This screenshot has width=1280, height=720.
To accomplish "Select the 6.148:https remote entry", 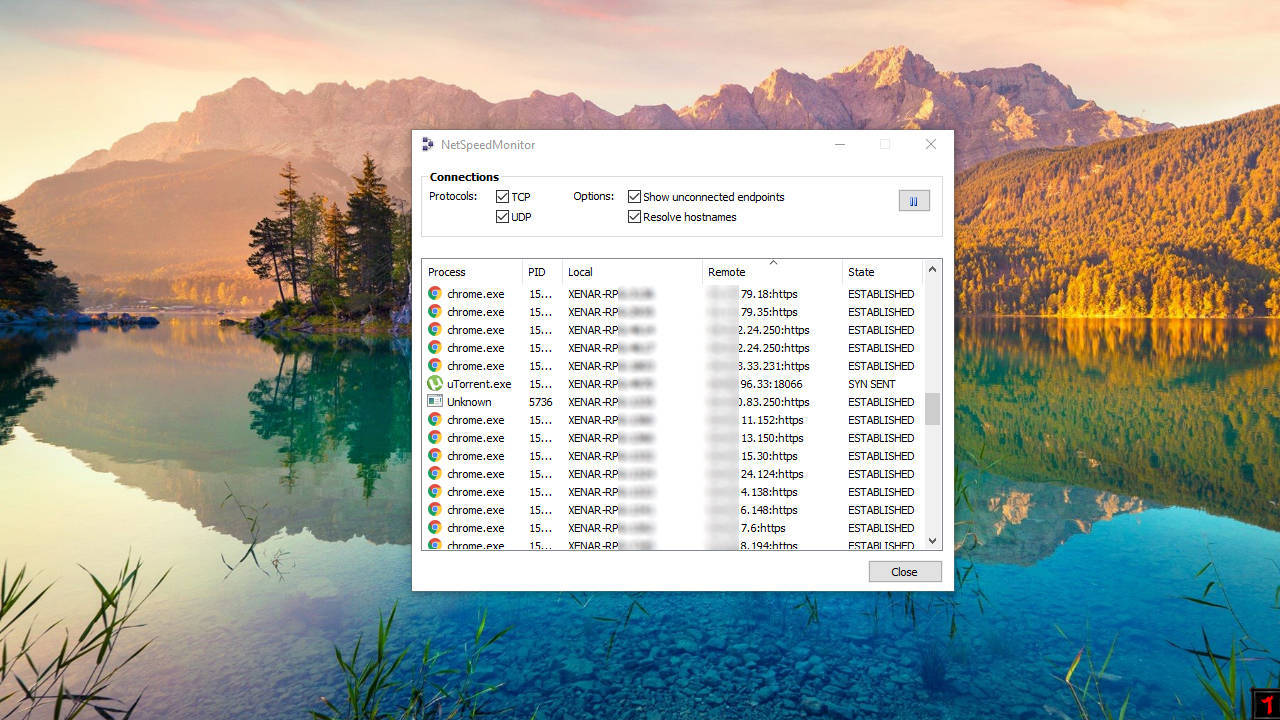I will [x=769, y=510].
